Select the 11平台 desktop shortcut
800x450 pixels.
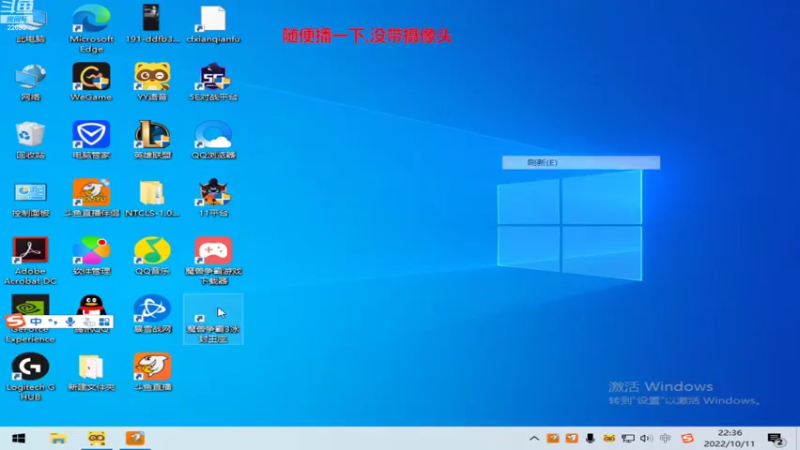coord(213,198)
